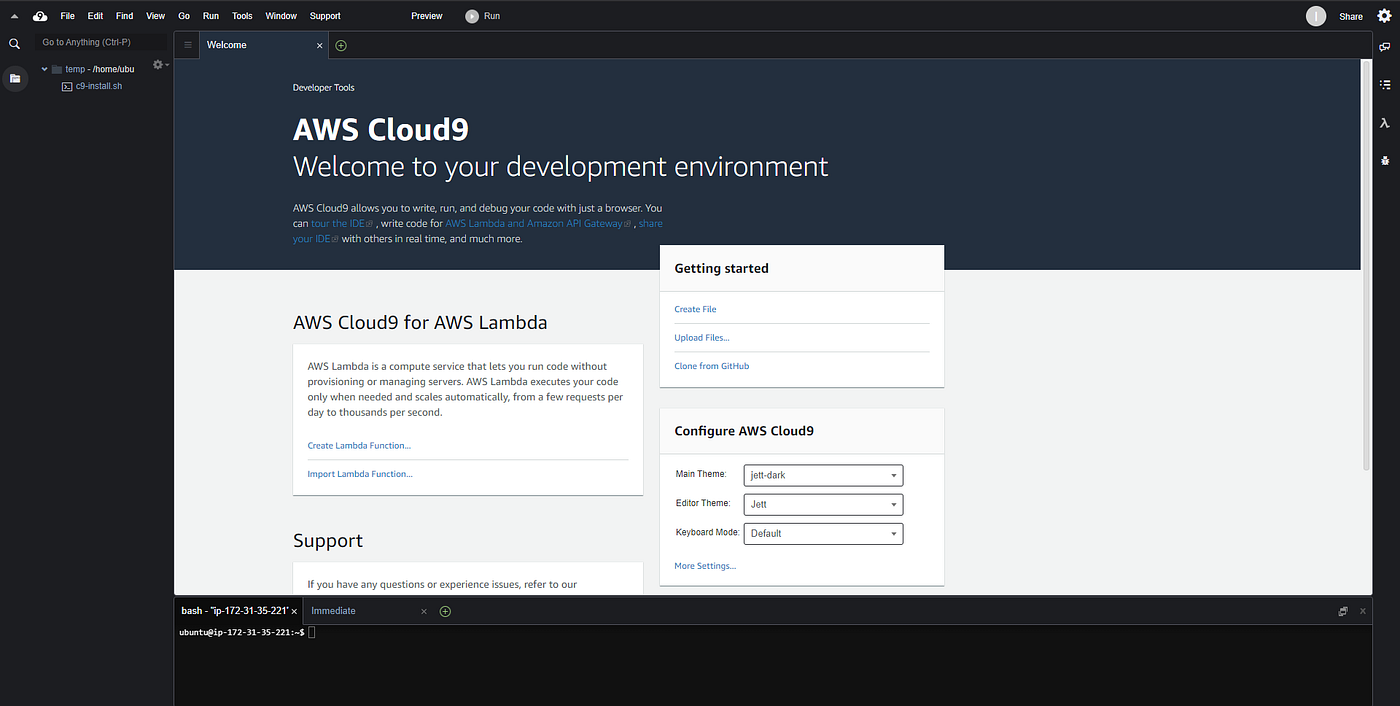
Task: Close the console panel with X
Action: click(1363, 610)
